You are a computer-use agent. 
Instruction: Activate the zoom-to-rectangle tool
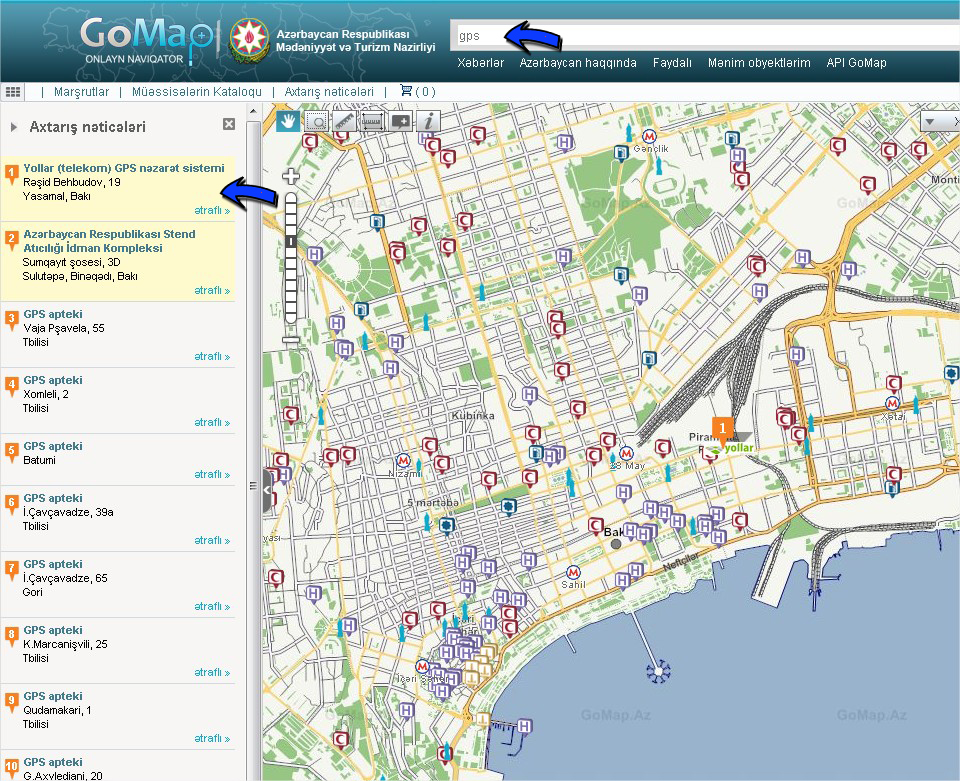pyautogui.click(x=317, y=121)
